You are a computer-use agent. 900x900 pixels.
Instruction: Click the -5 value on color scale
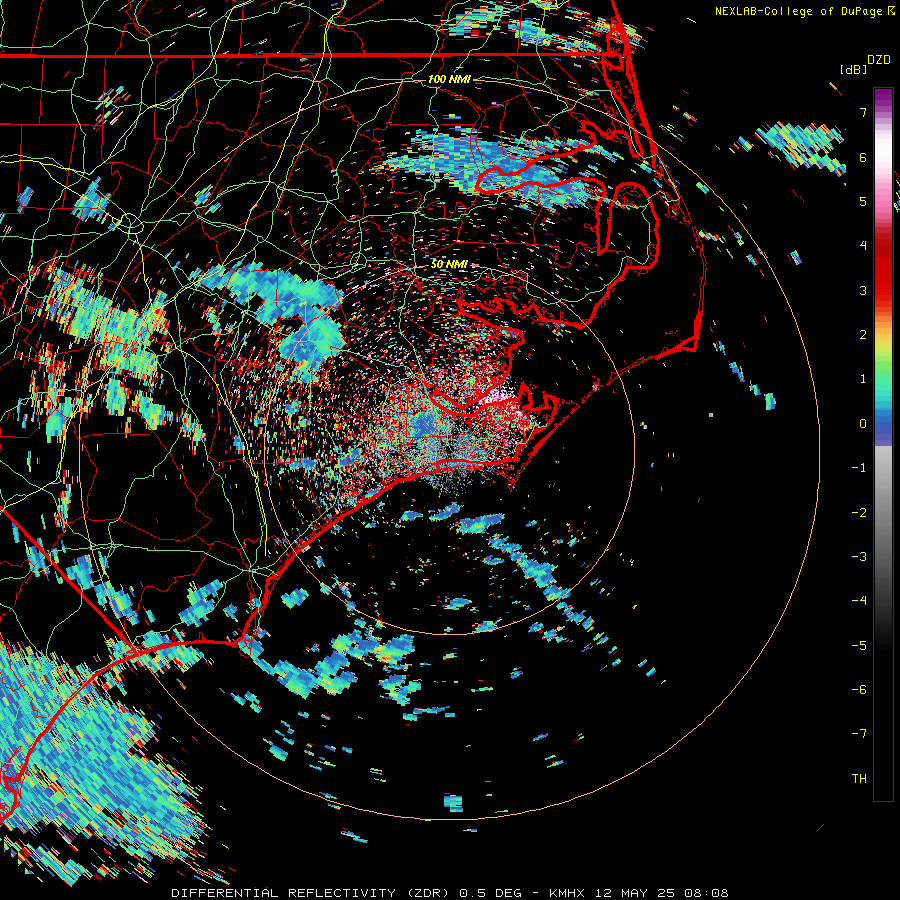(859, 645)
